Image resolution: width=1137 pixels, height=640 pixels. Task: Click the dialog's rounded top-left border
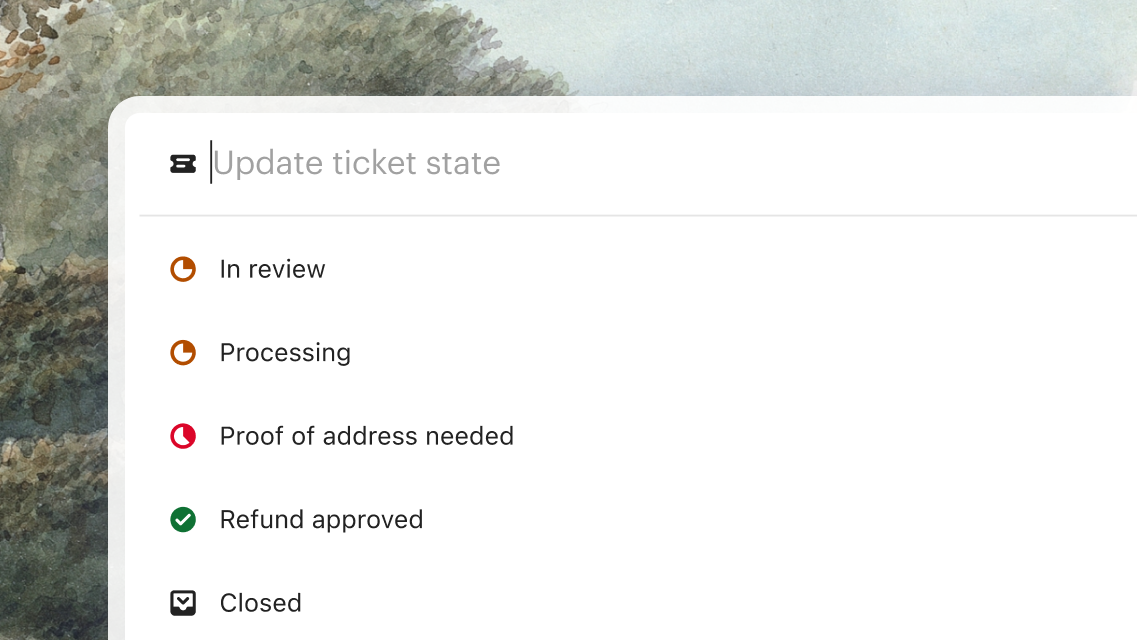(x=116, y=110)
